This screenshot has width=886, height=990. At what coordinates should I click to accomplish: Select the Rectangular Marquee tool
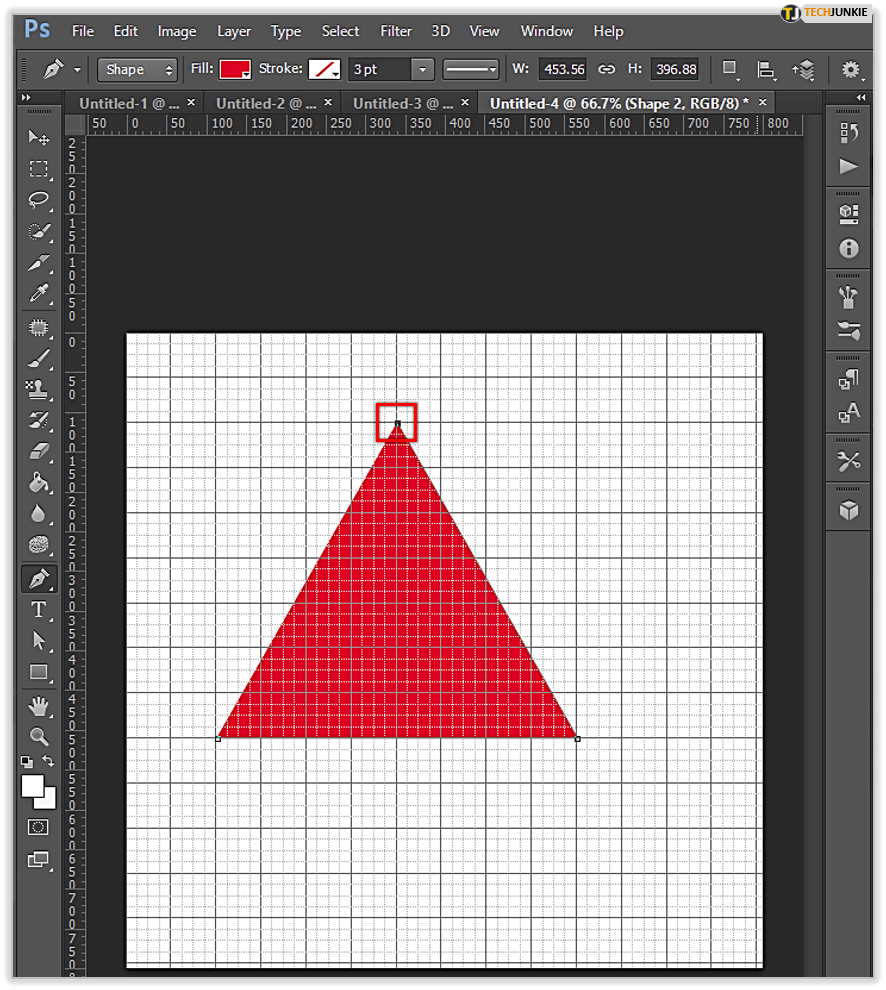pos(39,169)
